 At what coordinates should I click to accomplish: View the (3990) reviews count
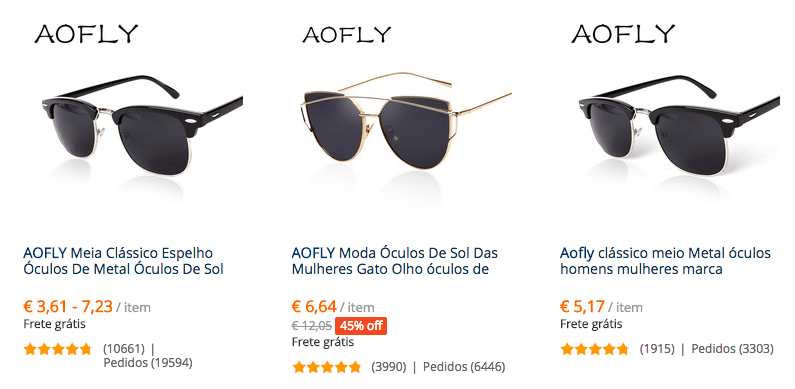pos(389,367)
